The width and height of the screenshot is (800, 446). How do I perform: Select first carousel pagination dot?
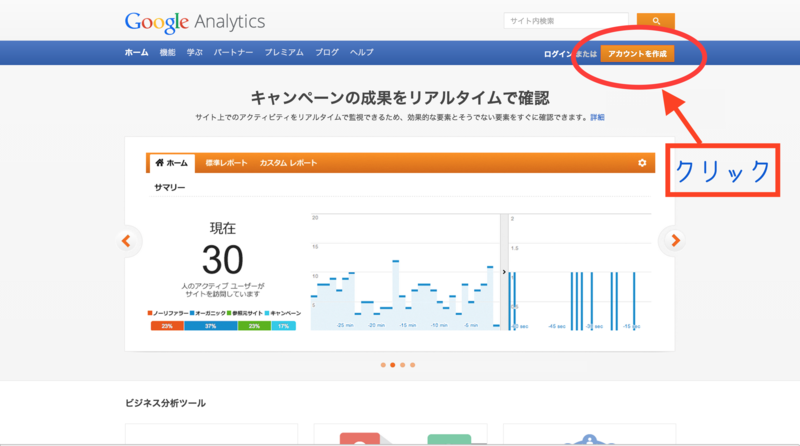(x=383, y=365)
